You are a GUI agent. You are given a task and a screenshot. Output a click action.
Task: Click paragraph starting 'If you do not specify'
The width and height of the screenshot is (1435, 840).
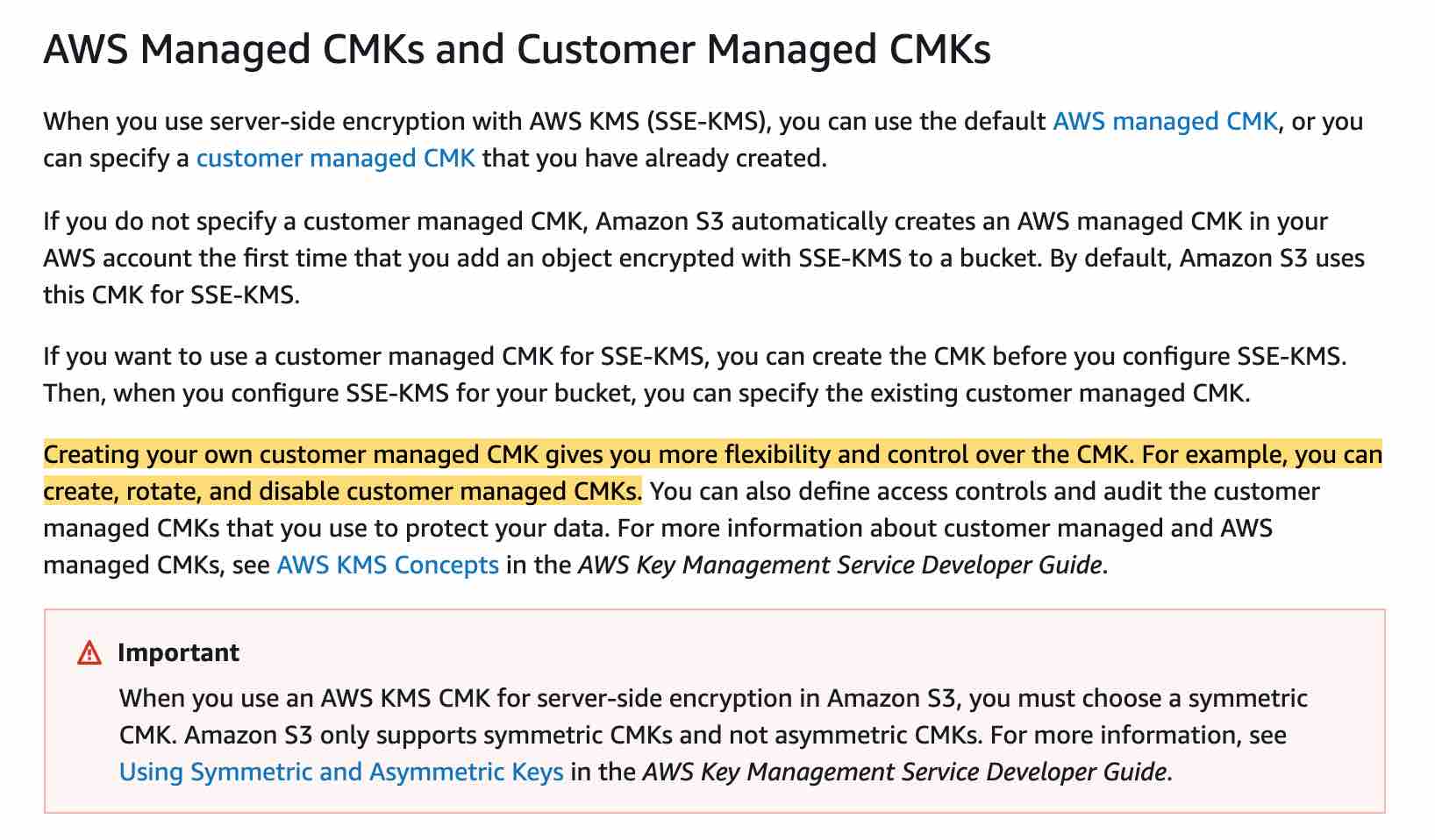[704, 258]
